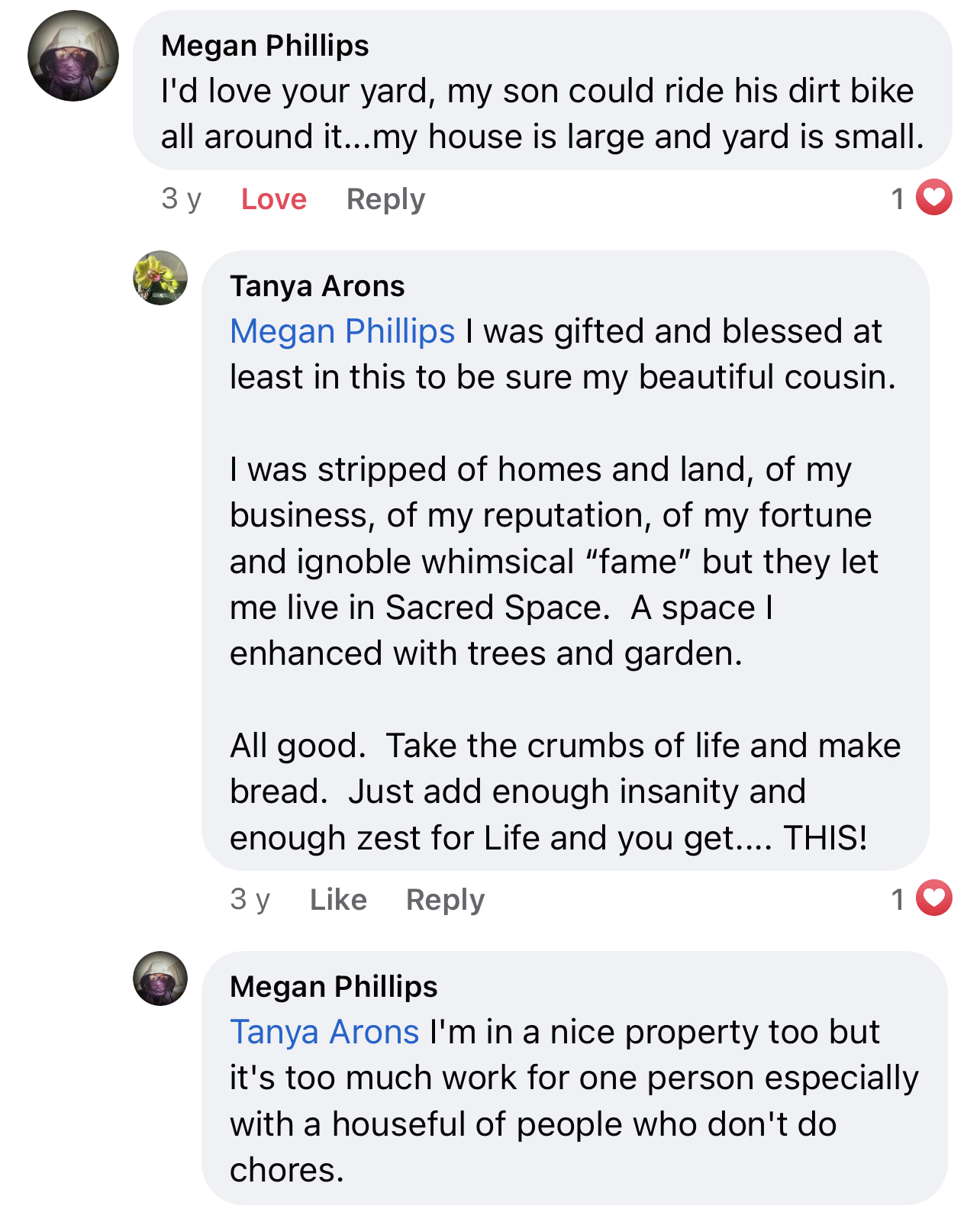
Task: Open Megan Phillips' avatar on the last reply
Action: point(160,978)
